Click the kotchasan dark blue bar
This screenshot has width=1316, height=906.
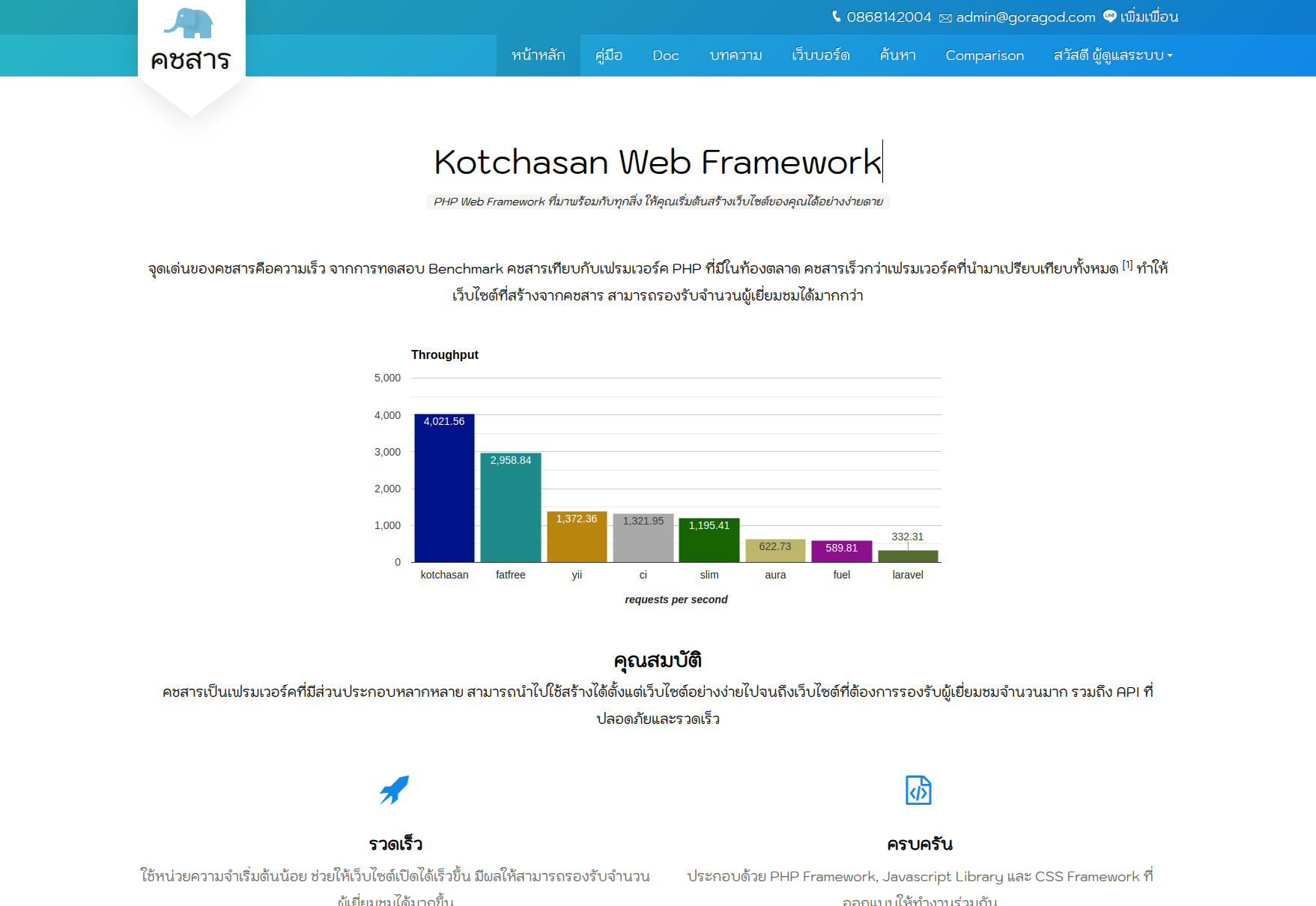(444, 495)
